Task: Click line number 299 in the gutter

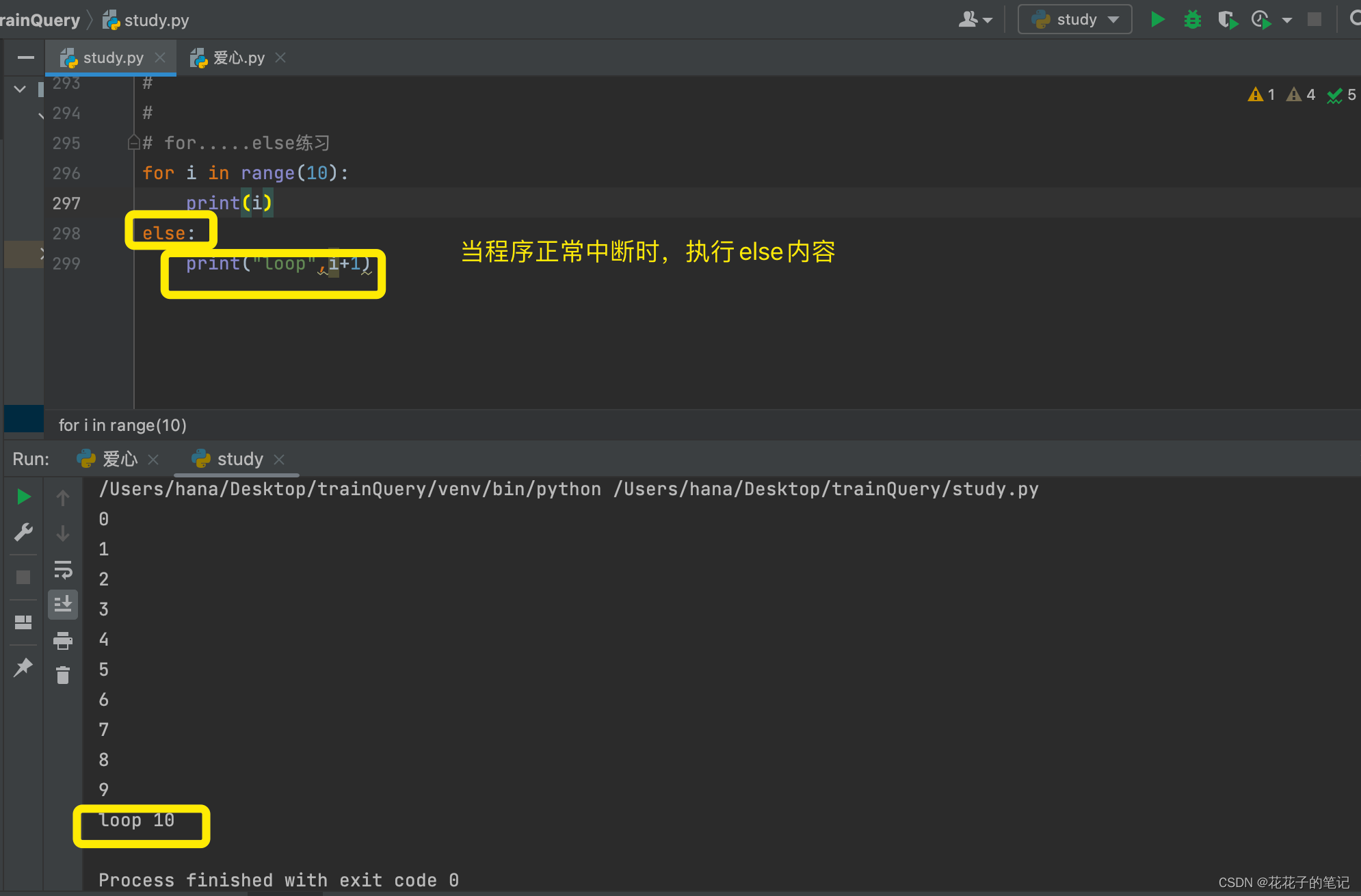Action: (66, 263)
